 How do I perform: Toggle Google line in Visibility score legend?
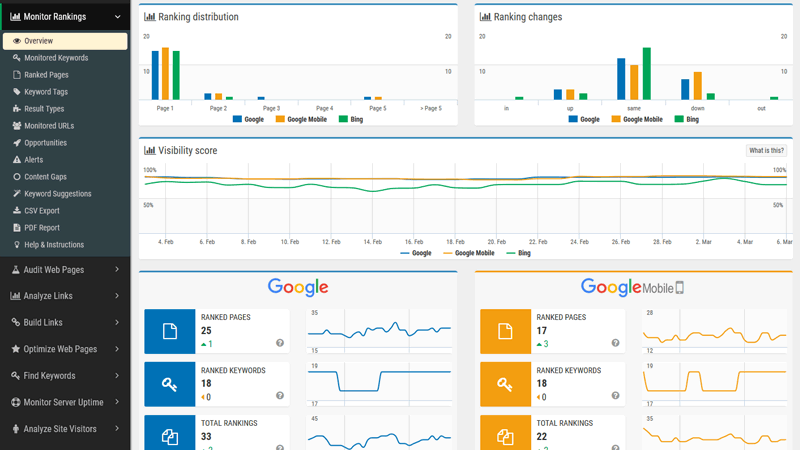tap(416, 253)
